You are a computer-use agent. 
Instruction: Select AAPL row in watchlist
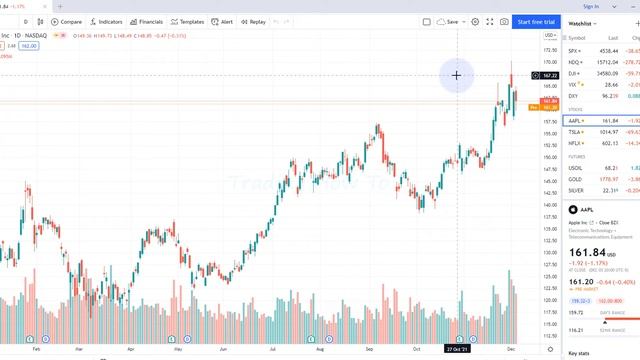(x=602, y=121)
